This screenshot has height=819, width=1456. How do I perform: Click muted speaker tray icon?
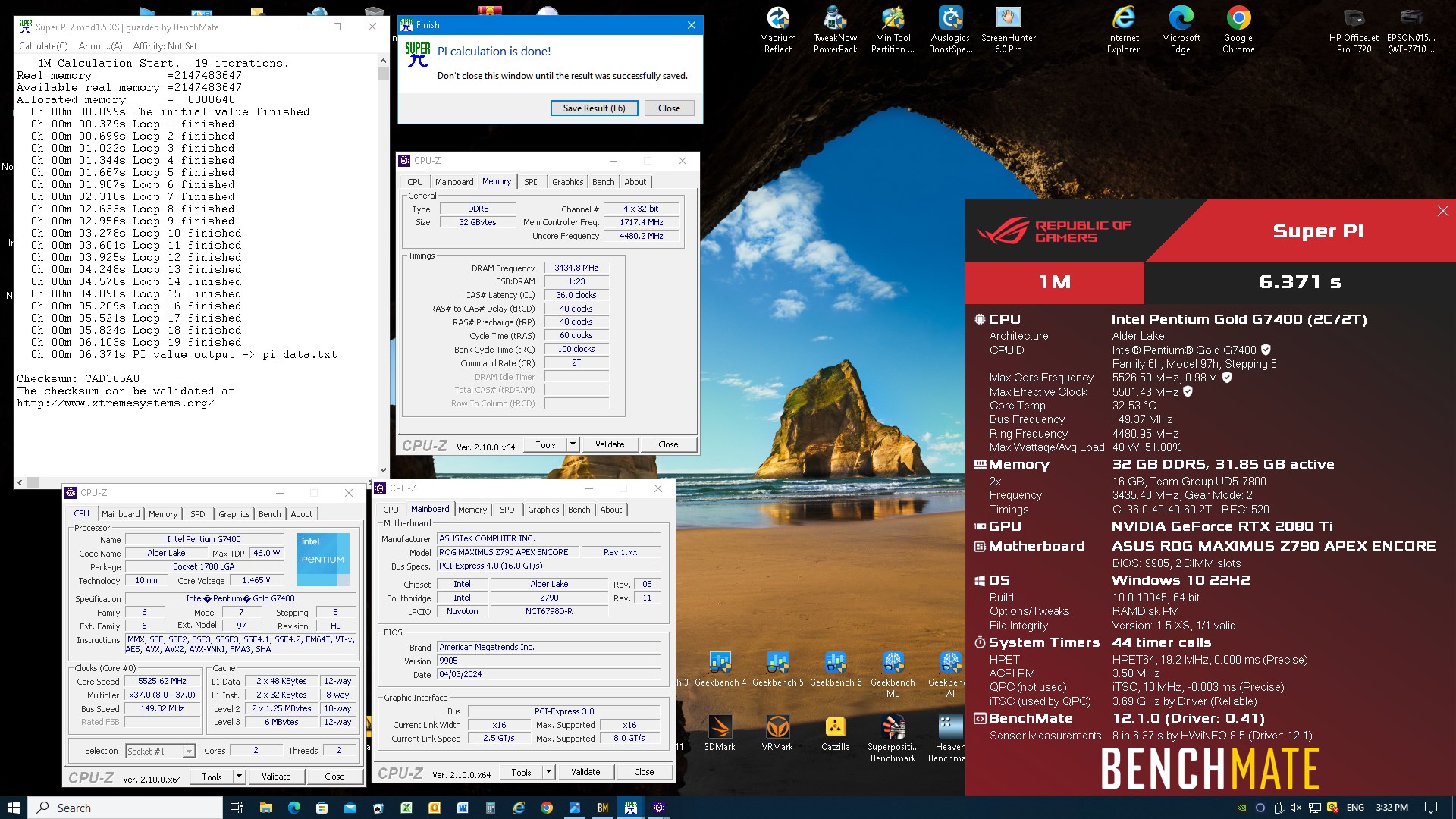coord(1296,808)
